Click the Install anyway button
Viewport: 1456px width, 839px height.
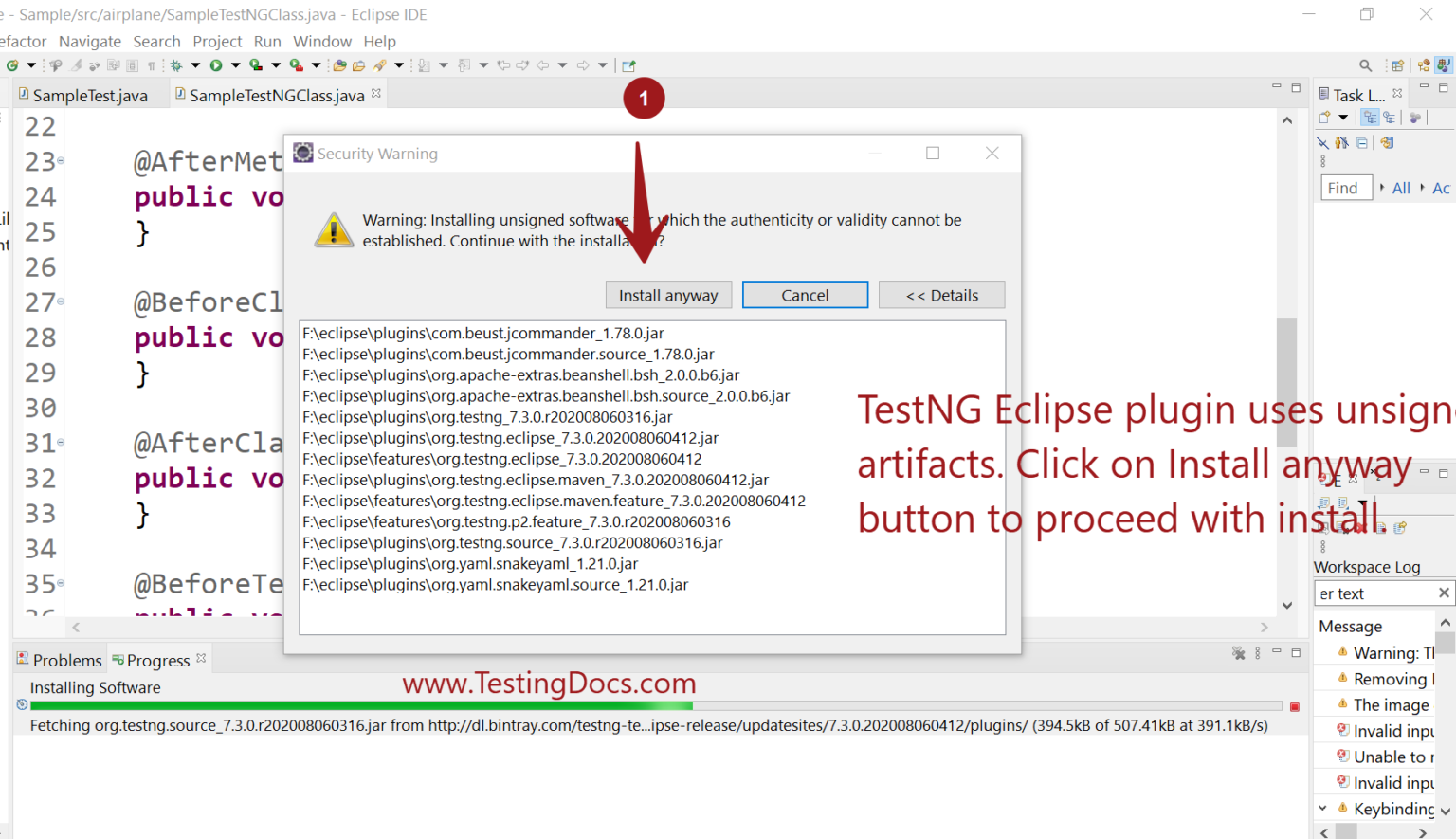tap(668, 295)
